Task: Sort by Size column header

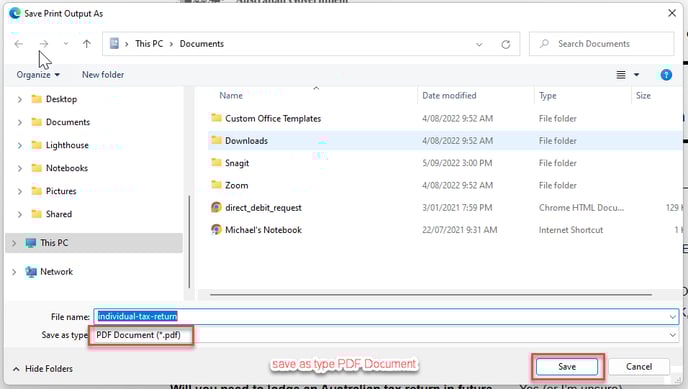Action: pyautogui.click(x=643, y=96)
